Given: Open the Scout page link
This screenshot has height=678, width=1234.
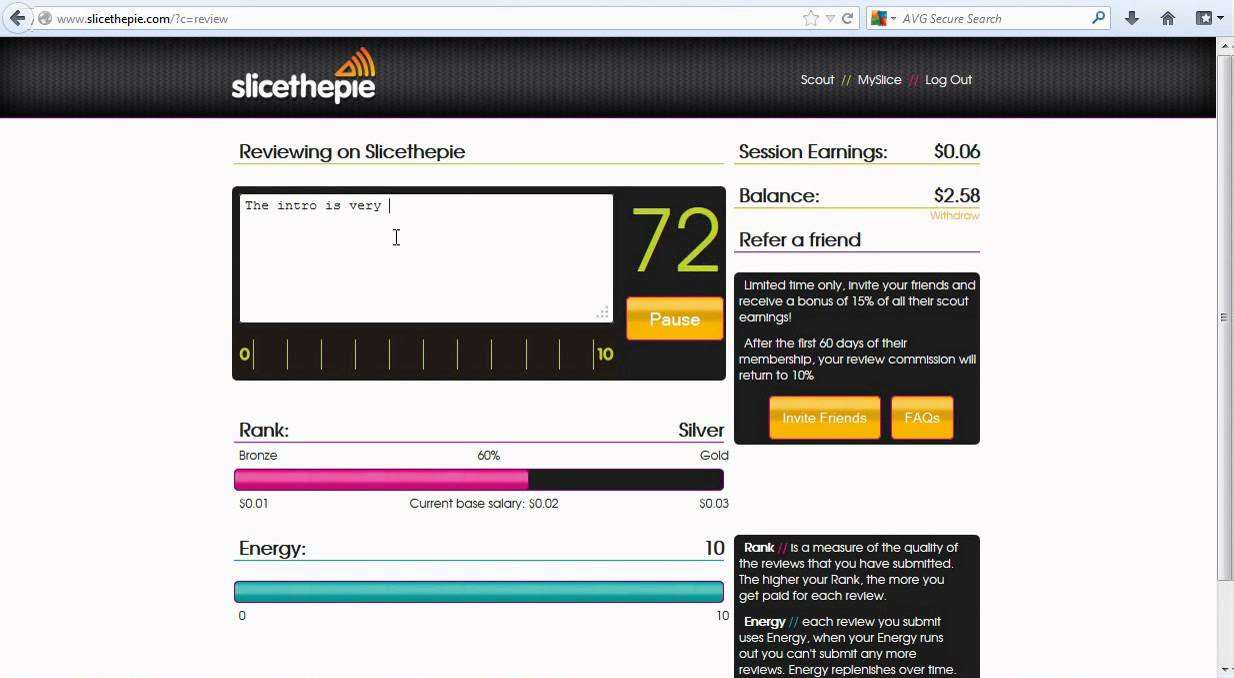Looking at the screenshot, I should (x=817, y=80).
